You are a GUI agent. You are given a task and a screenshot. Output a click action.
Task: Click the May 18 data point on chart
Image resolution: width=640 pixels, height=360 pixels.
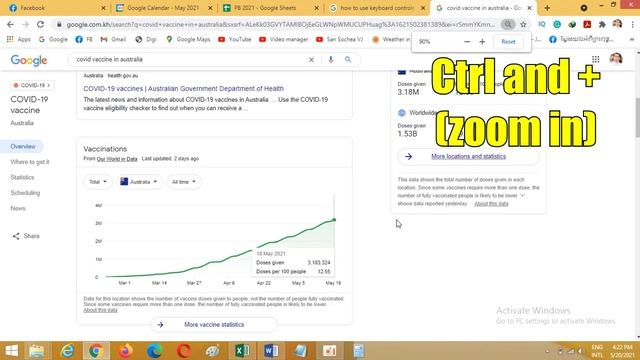(334, 220)
